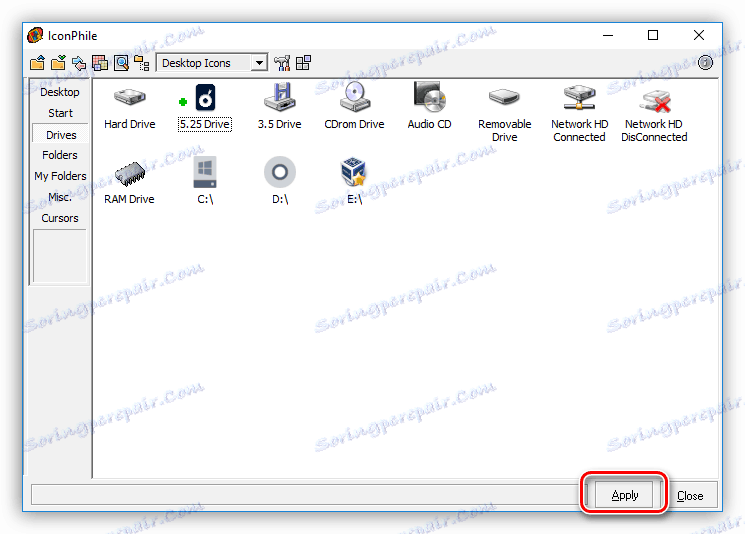Screen dimensions: 745x534
Task: Select the Desktop category tab
Action: coord(60,92)
